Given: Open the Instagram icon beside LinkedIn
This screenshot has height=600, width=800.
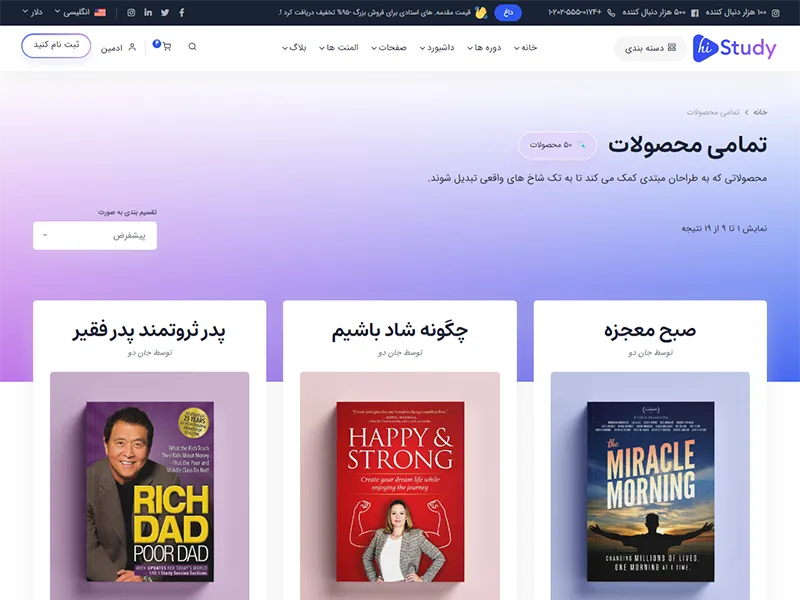Looking at the screenshot, I should coord(131,12).
